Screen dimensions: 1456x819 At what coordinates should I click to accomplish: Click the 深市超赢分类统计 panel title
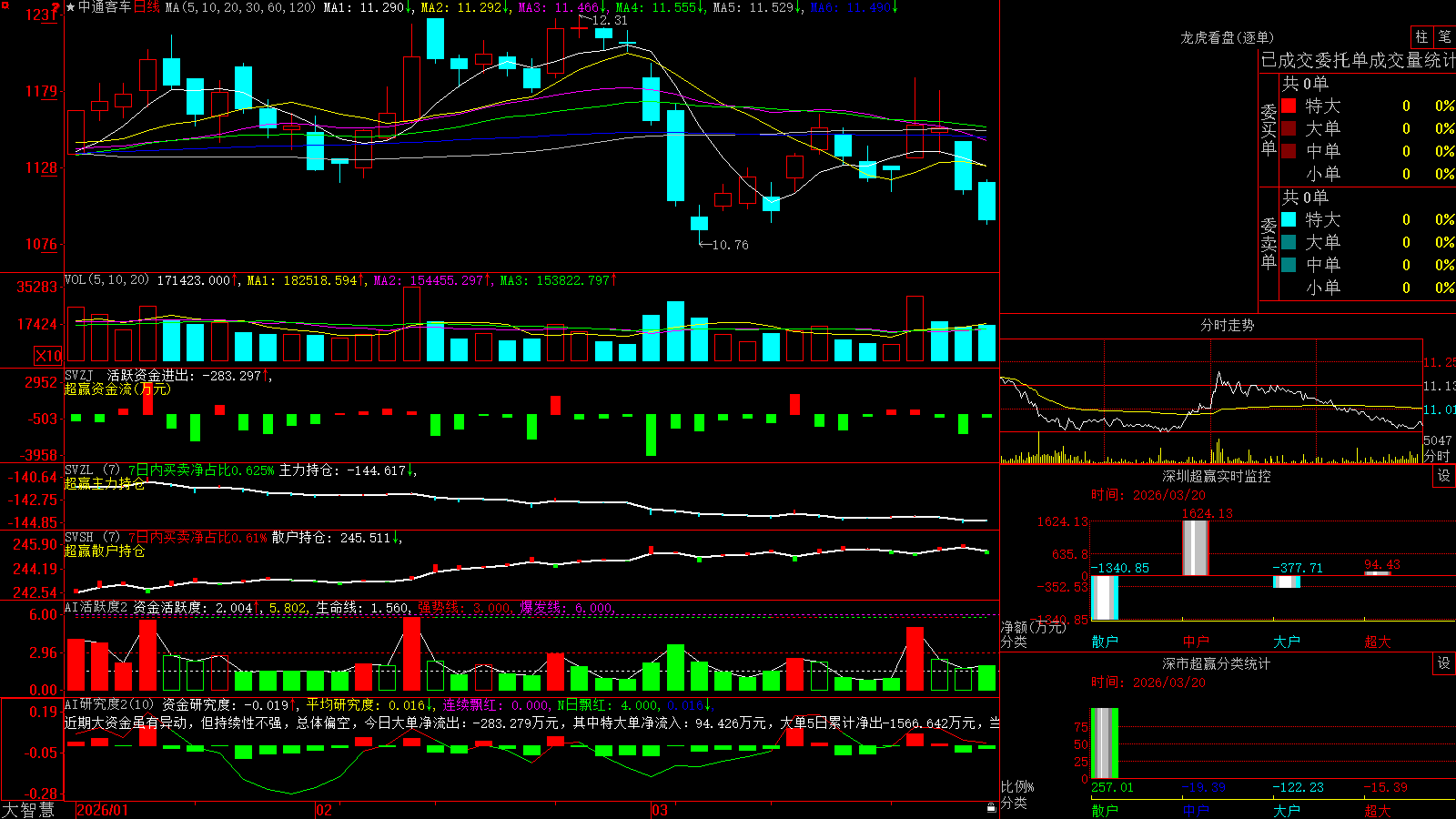click(1217, 663)
